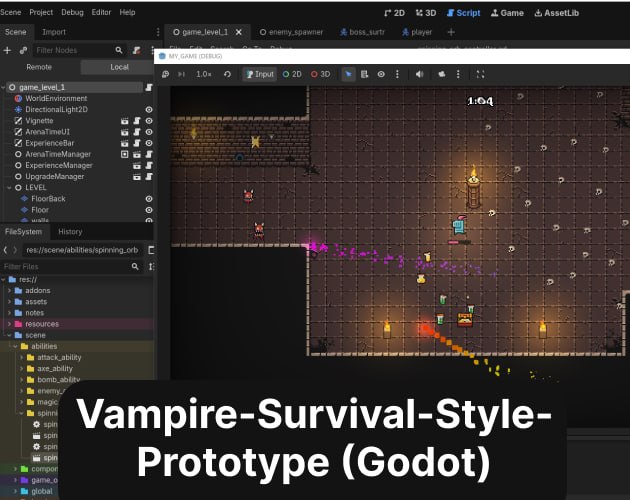Toggle fullscreen for embedded game view

pos(481,74)
